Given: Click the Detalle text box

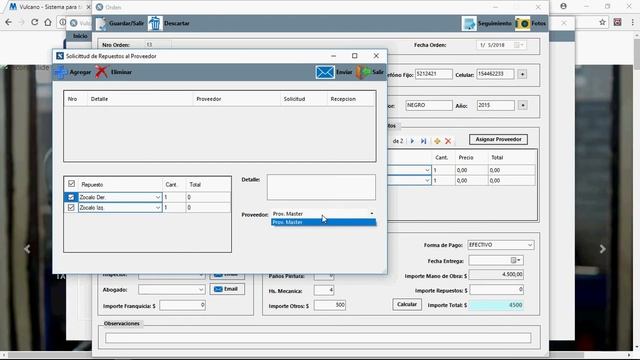Looking at the screenshot, I should tap(321, 187).
